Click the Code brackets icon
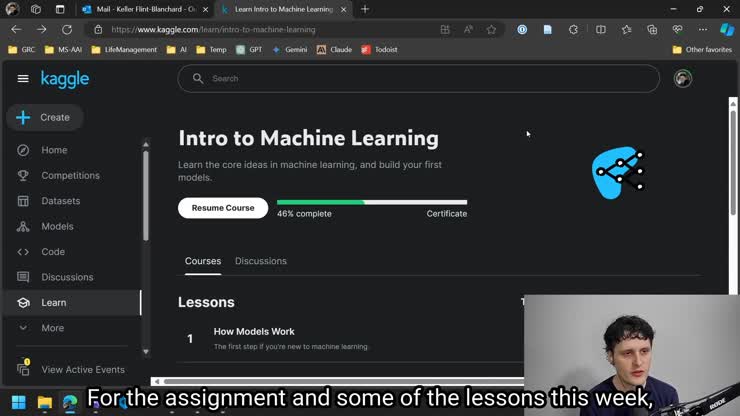 click(23, 252)
